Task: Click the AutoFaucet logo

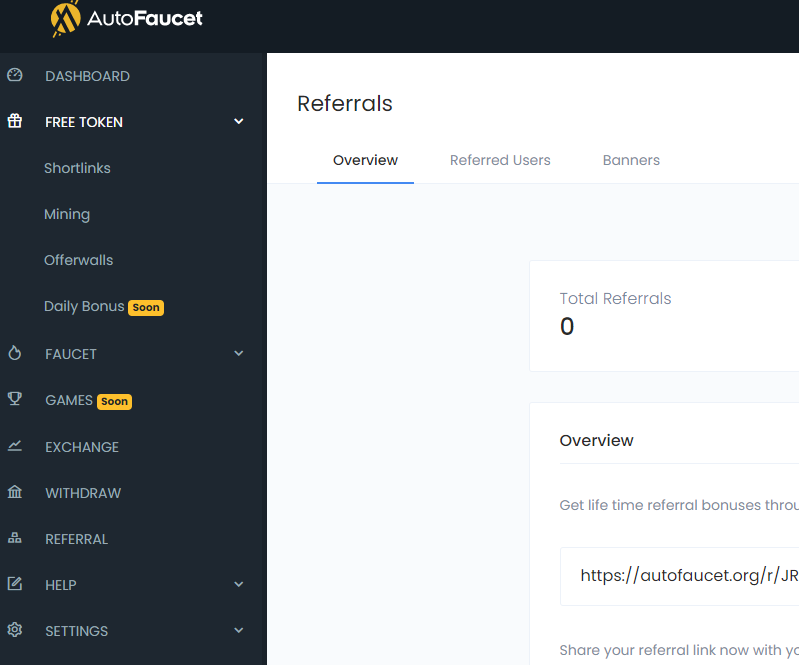Action: 127,19
